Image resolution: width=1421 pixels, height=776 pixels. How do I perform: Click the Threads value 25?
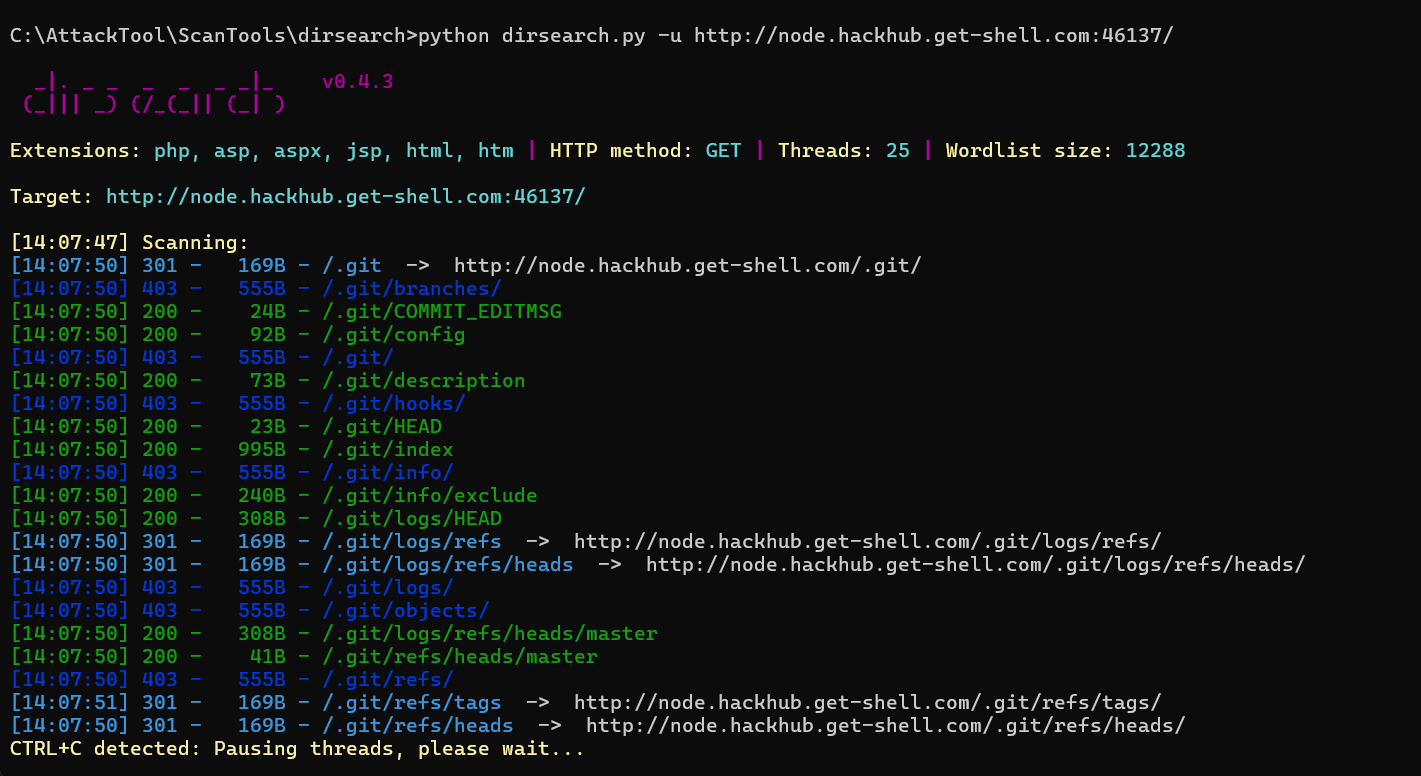[897, 151]
